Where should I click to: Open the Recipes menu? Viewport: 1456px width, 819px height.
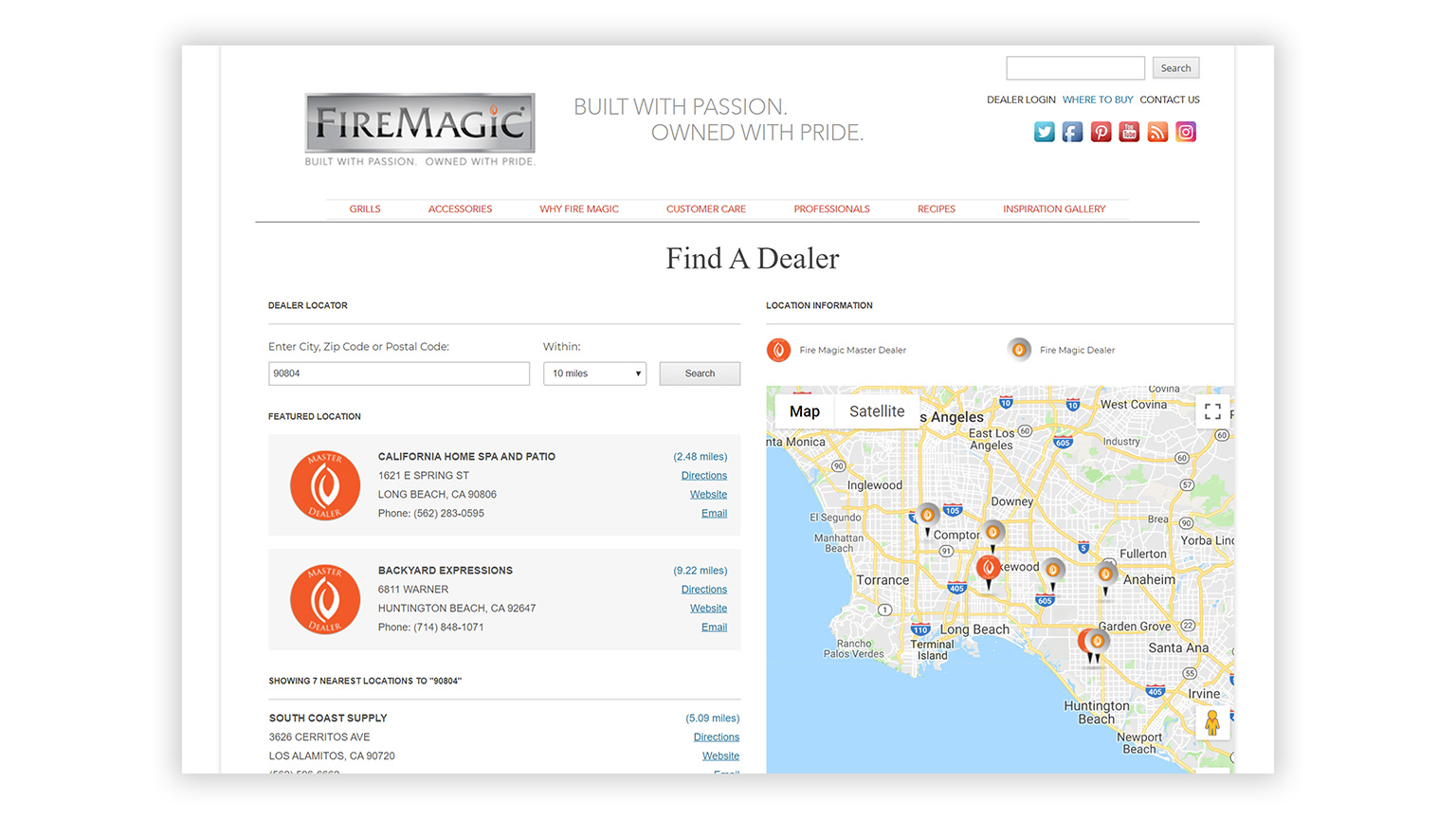coord(937,209)
